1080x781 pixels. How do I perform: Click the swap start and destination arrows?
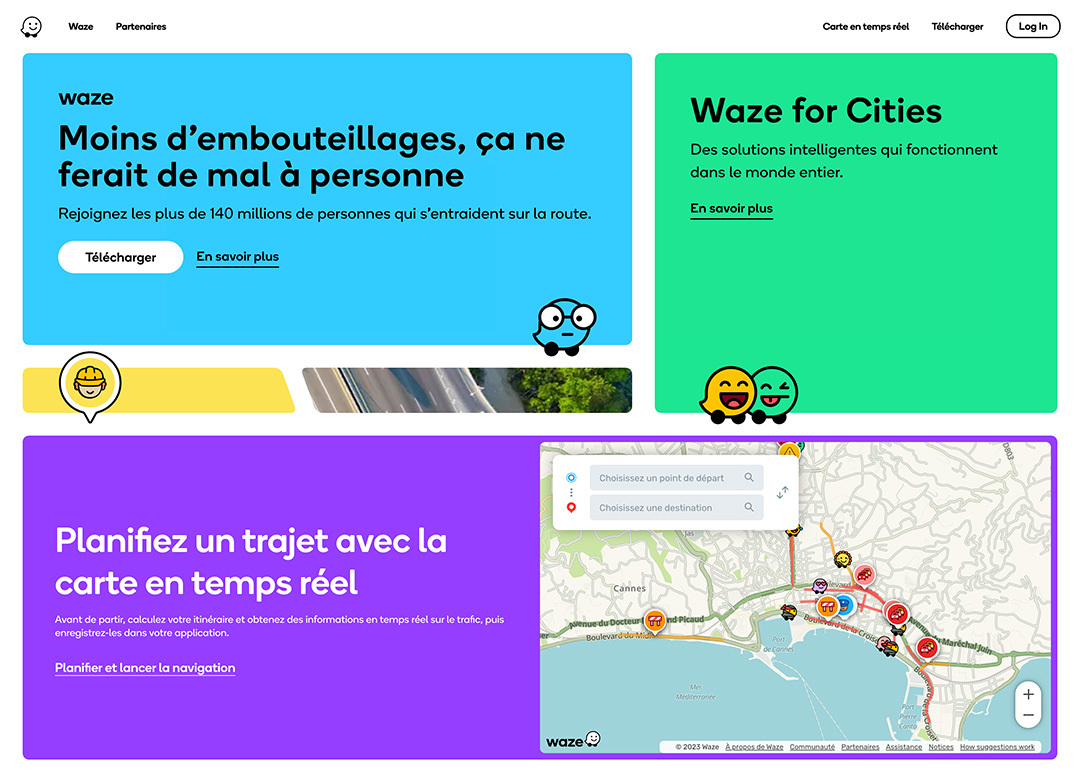click(x=783, y=492)
